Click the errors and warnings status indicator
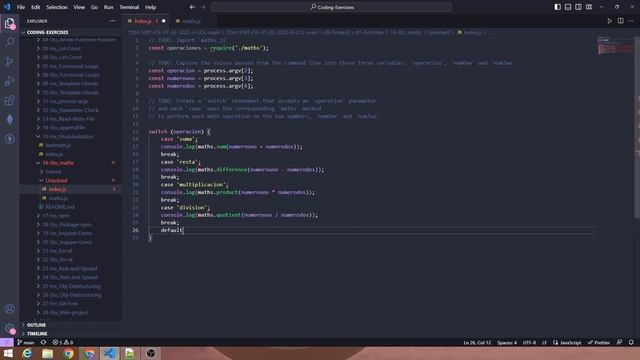Viewport: 640px width, 360px height. pyautogui.click(x=62, y=342)
